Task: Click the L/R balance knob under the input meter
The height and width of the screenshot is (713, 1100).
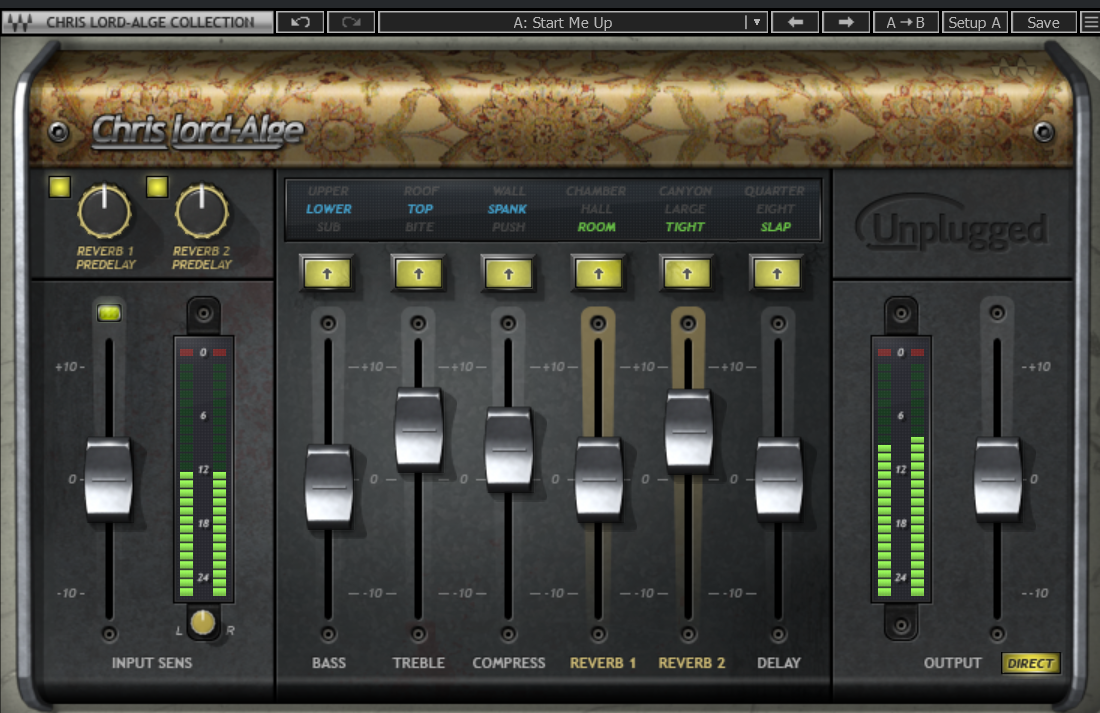Action: pyautogui.click(x=203, y=622)
